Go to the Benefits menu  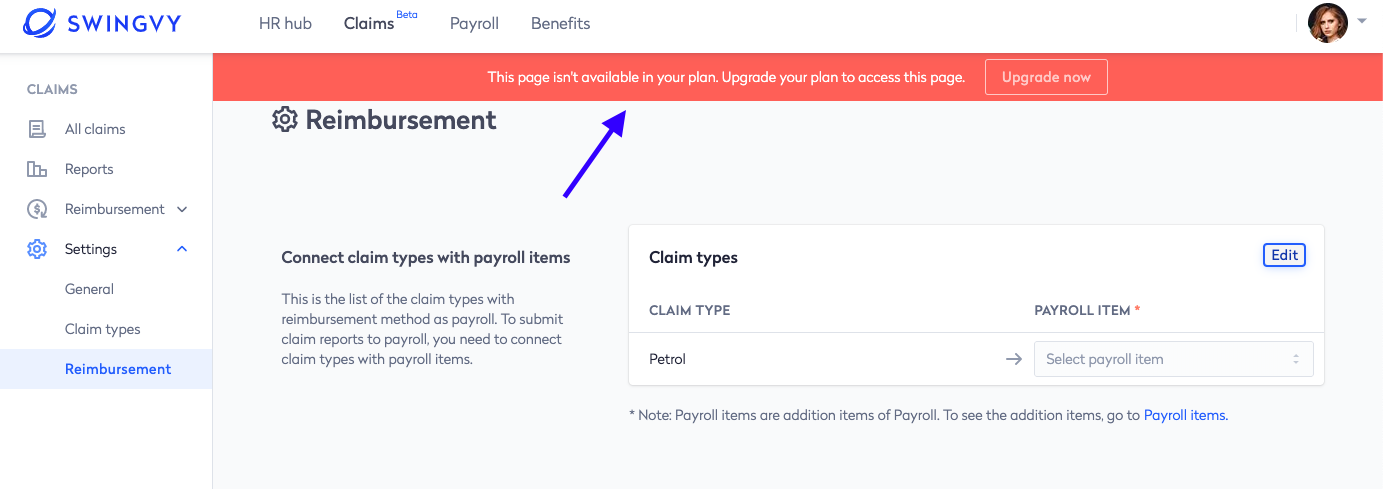click(x=560, y=23)
